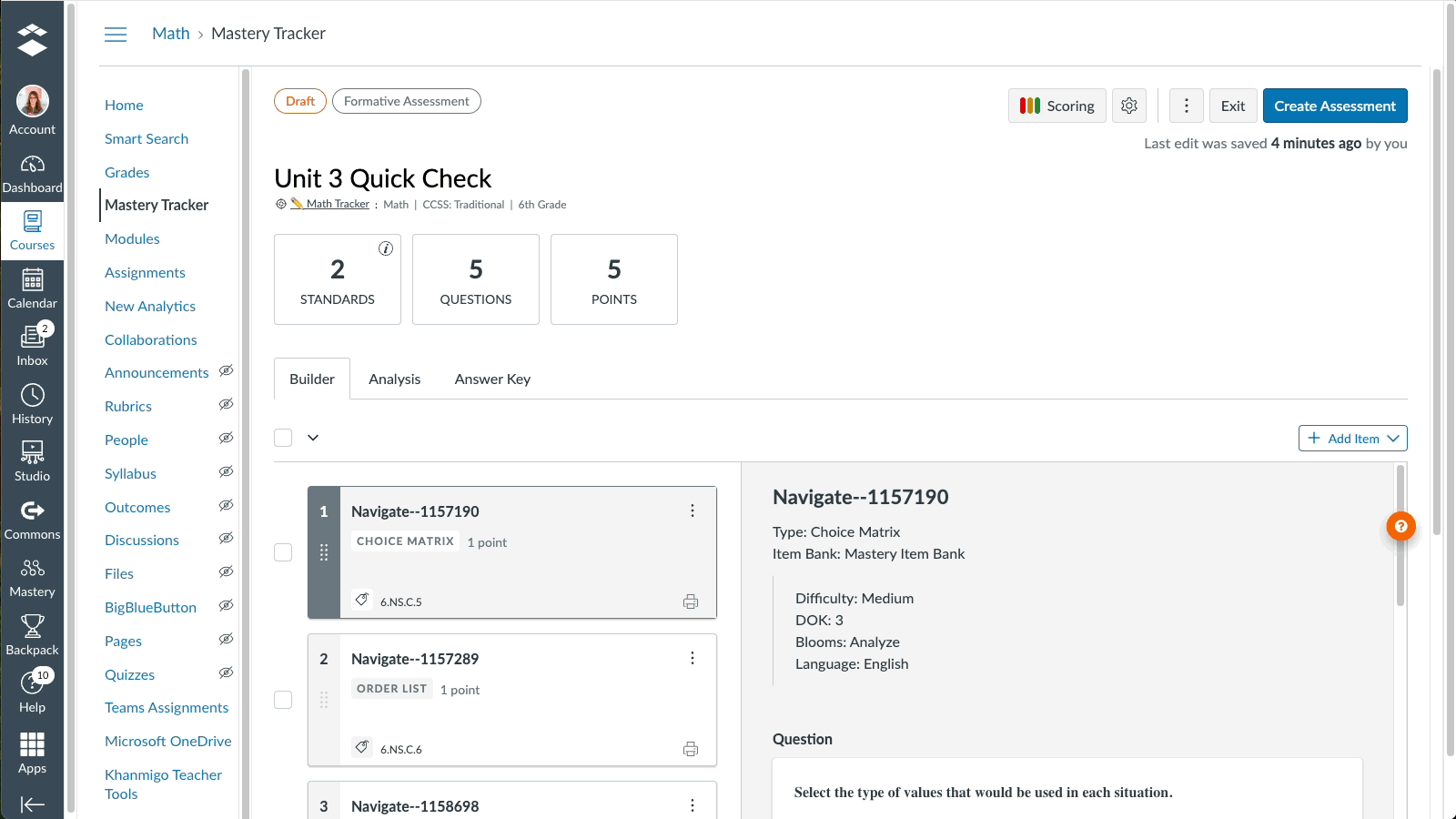Select all questions using the header checkbox
The width and height of the screenshot is (1456, 819).
(283, 438)
